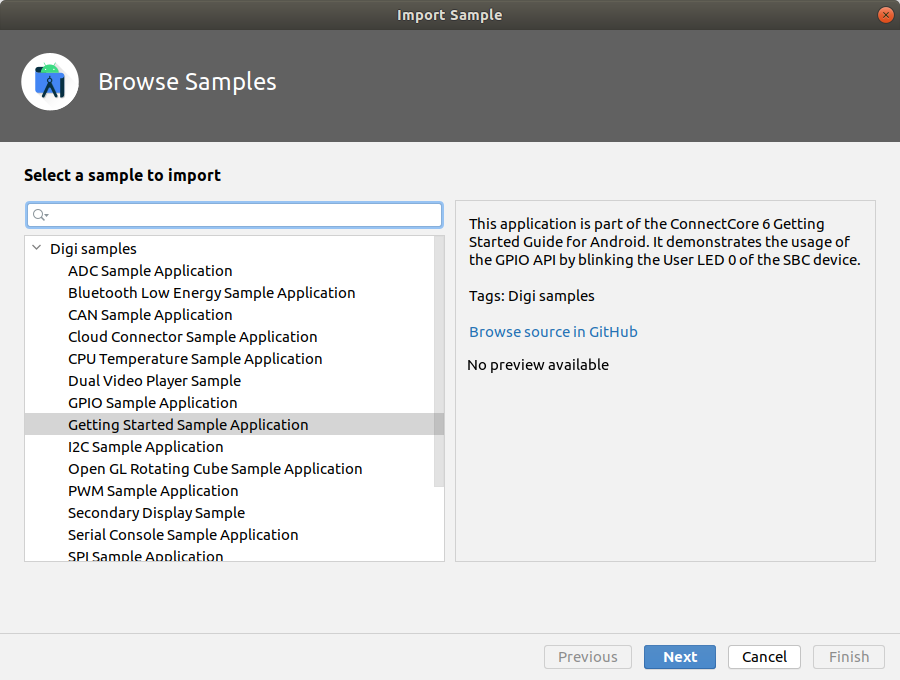
Task: Click the Android Studio logo icon
Action: [x=50, y=81]
